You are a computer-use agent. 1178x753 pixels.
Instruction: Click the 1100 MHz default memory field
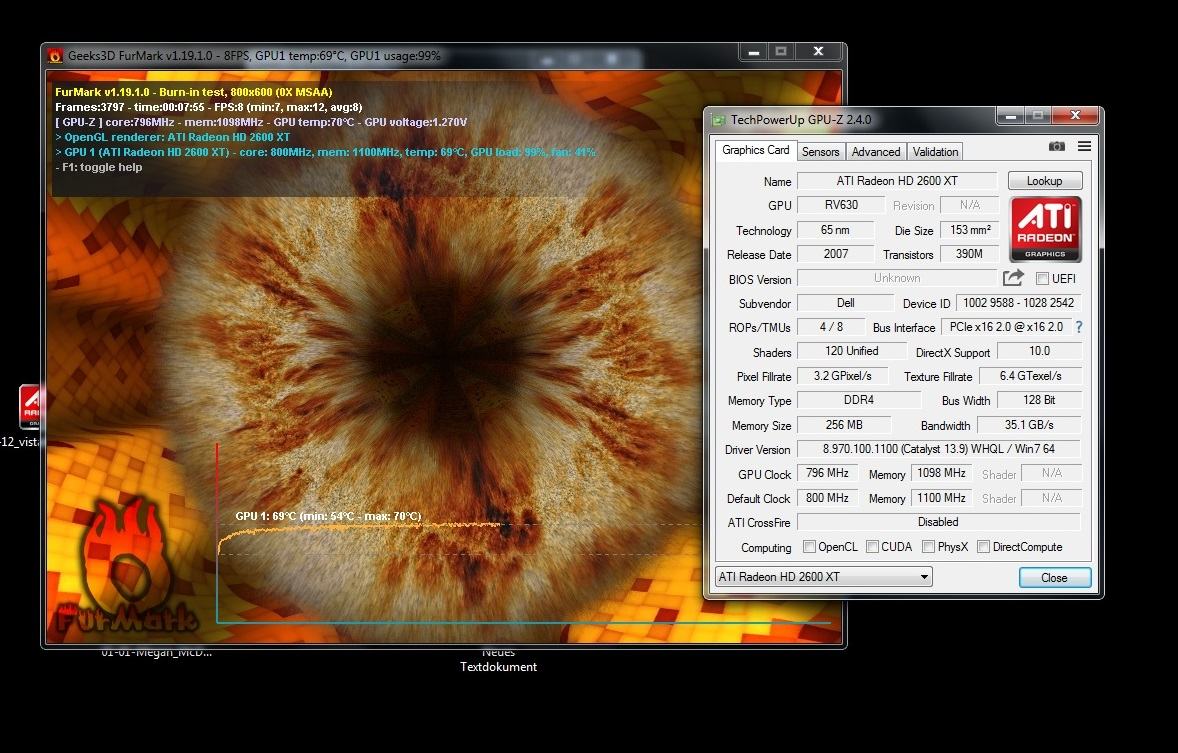pos(941,497)
